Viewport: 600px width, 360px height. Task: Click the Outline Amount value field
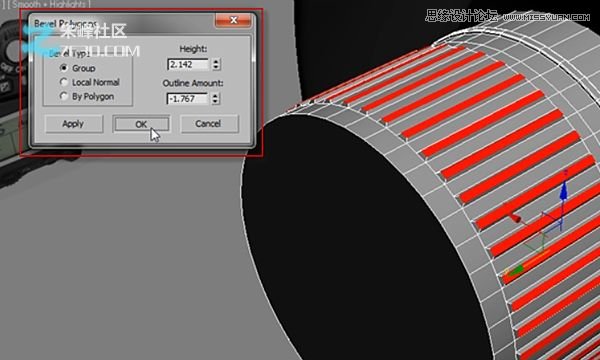188,99
